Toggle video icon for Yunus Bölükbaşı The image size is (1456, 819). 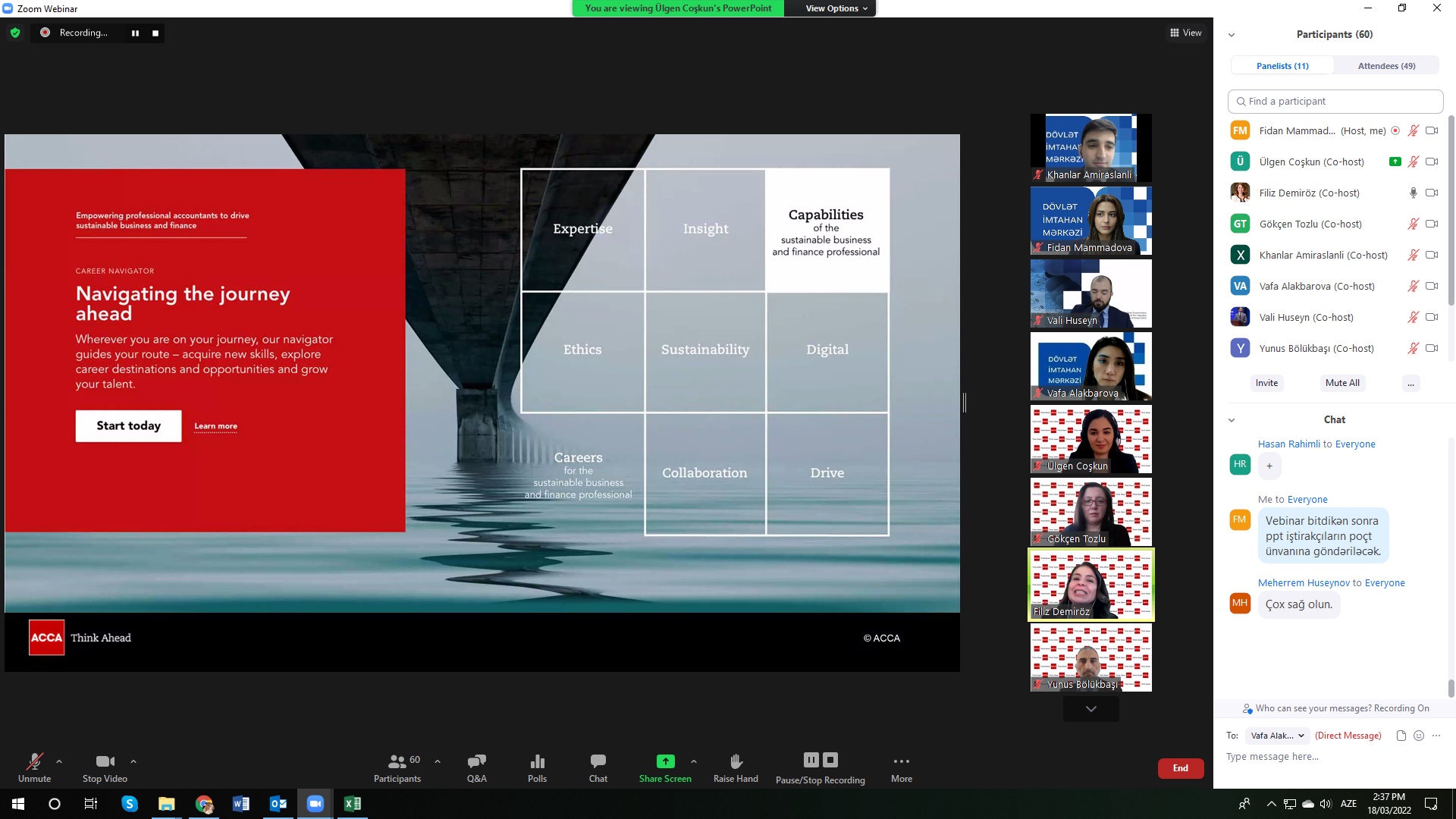1432,348
